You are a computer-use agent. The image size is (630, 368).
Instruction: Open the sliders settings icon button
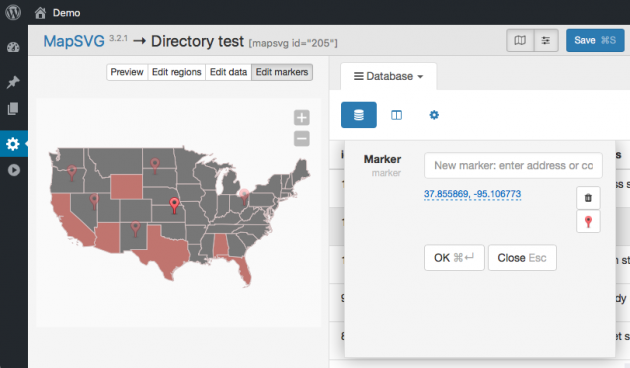coord(546,40)
